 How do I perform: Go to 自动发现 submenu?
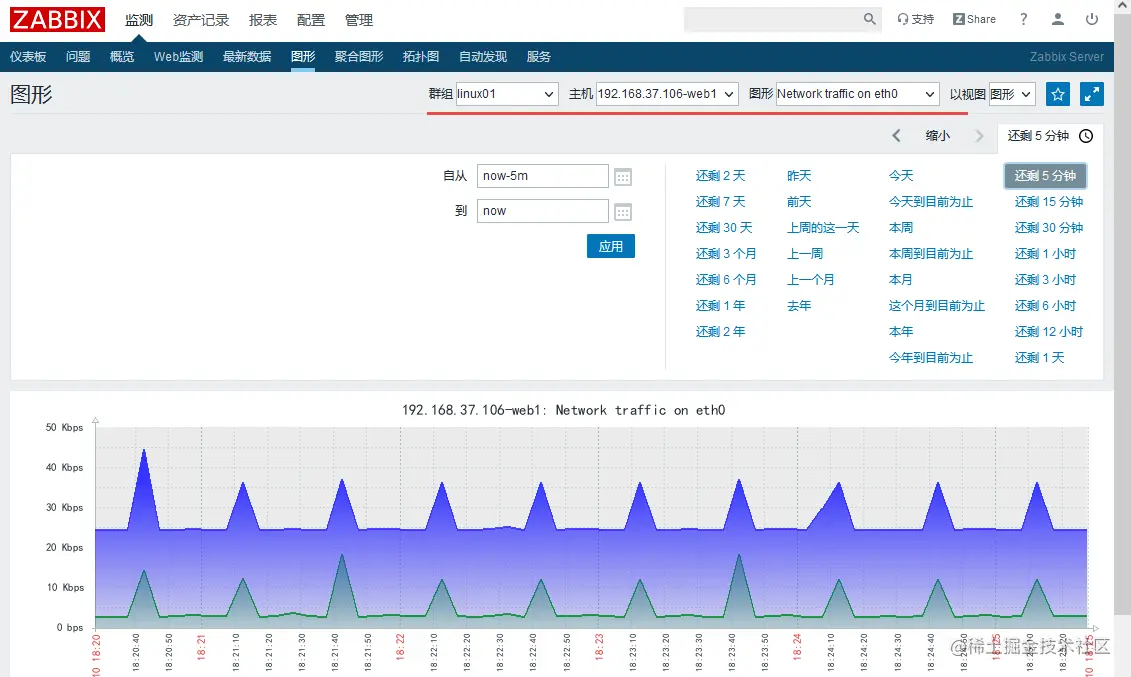coord(483,56)
